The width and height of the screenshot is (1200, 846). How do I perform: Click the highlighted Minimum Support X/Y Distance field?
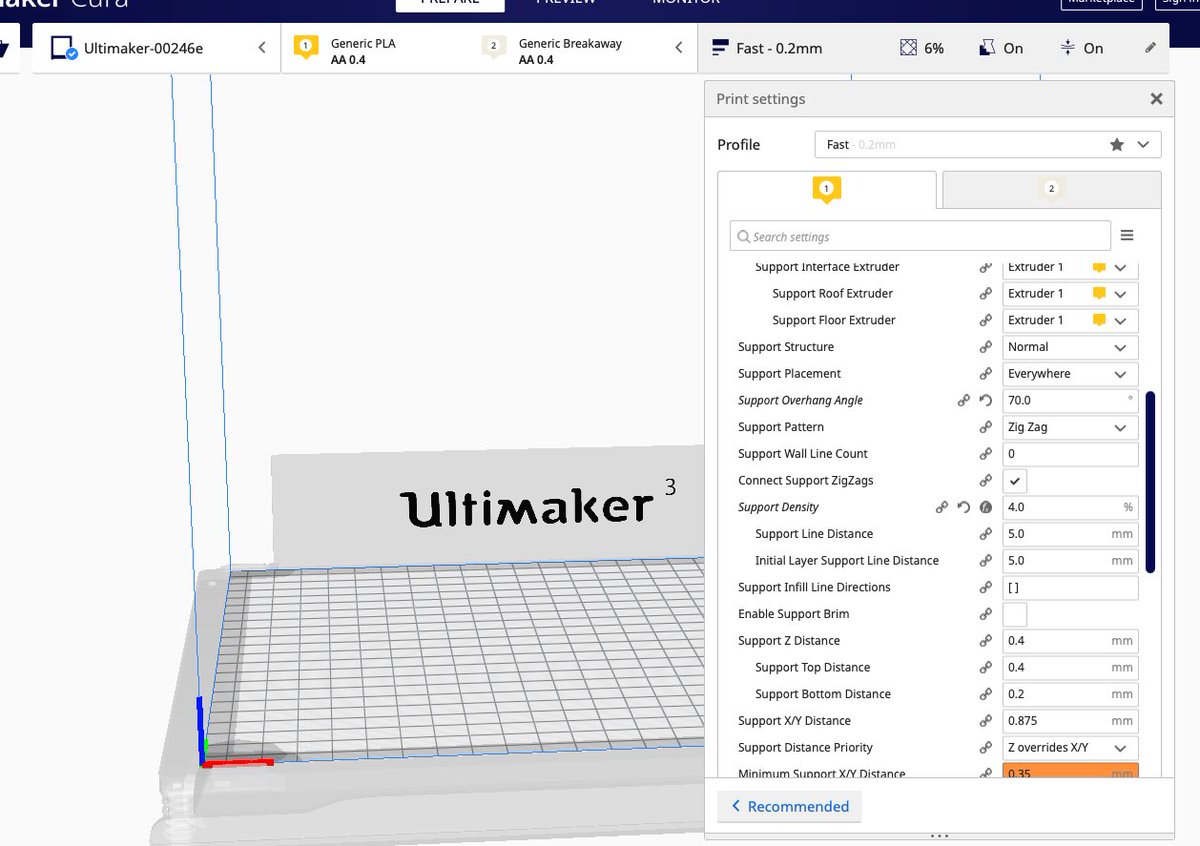1070,772
